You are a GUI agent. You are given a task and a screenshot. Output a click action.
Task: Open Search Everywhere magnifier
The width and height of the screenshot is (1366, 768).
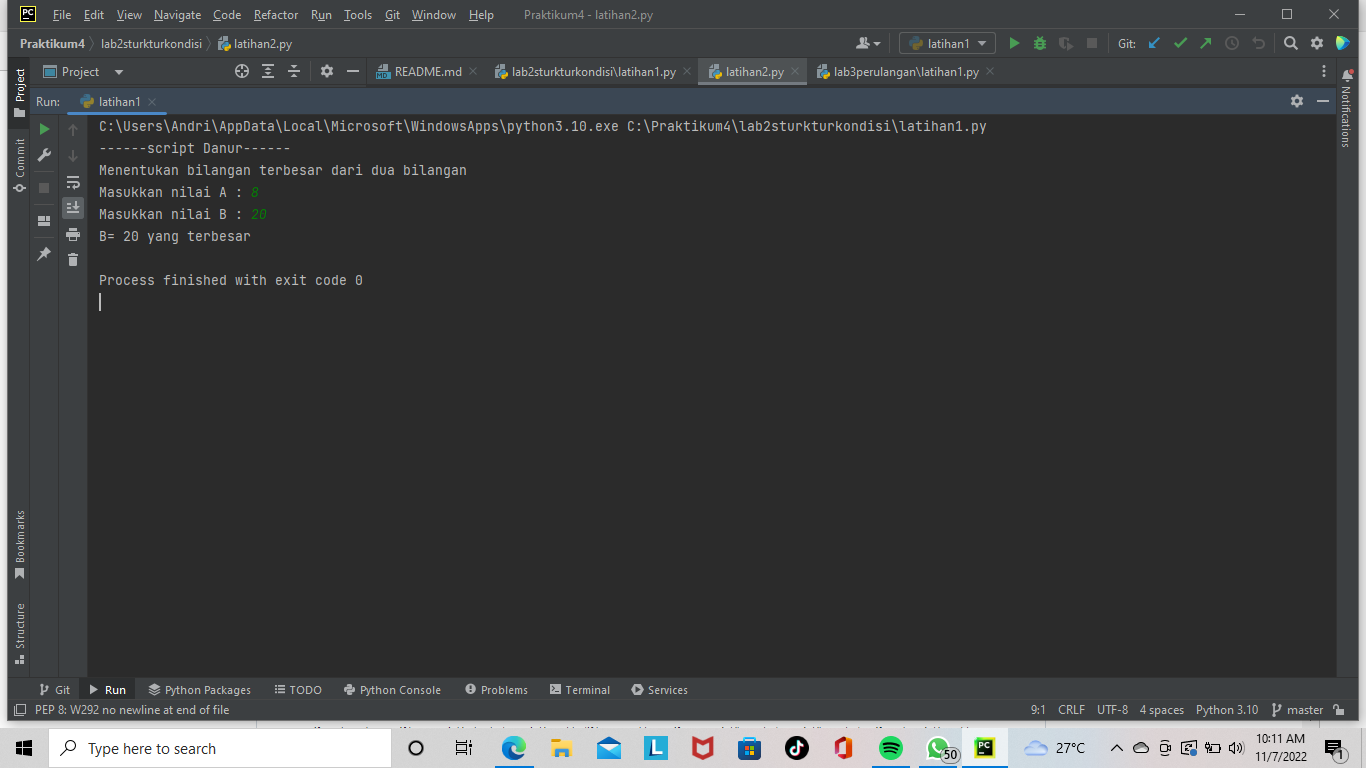point(1291,43)
